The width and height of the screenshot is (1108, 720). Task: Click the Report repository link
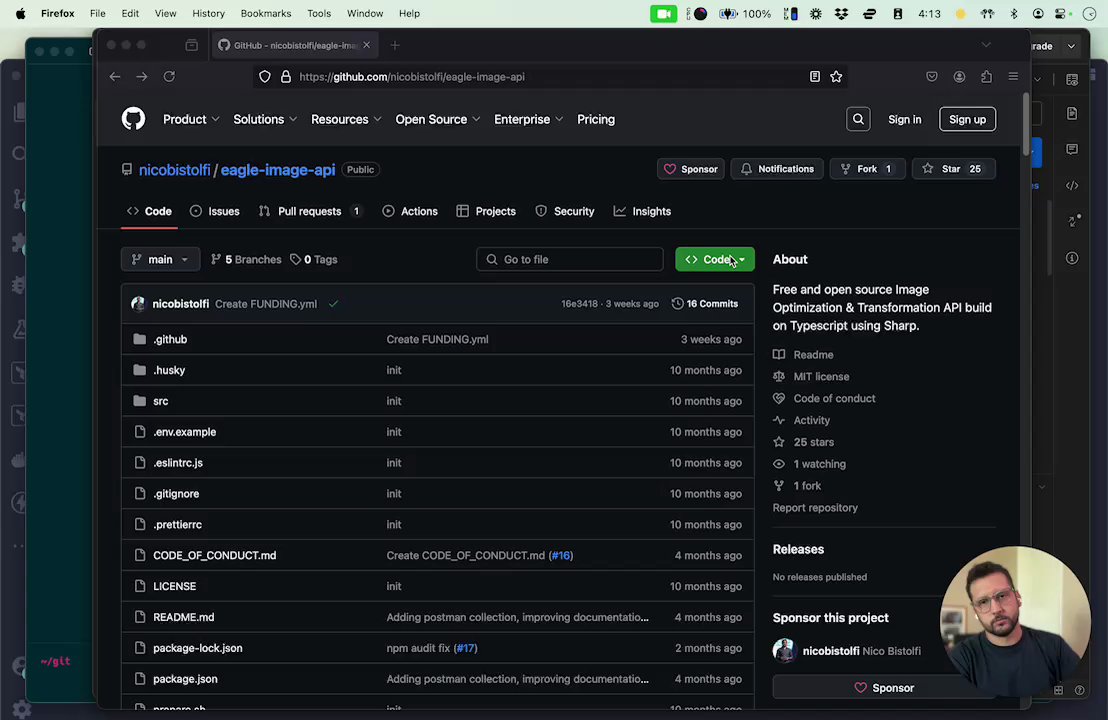[815, 507]
